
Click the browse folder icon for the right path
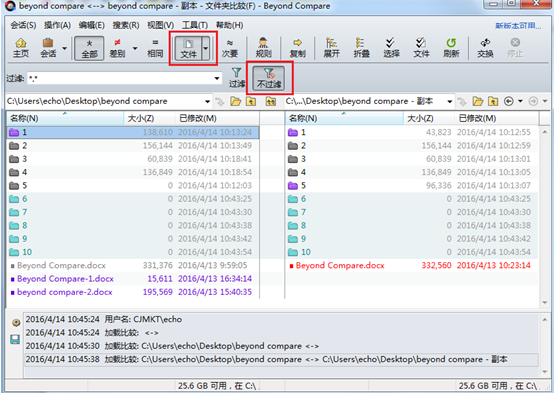(478, 102)
